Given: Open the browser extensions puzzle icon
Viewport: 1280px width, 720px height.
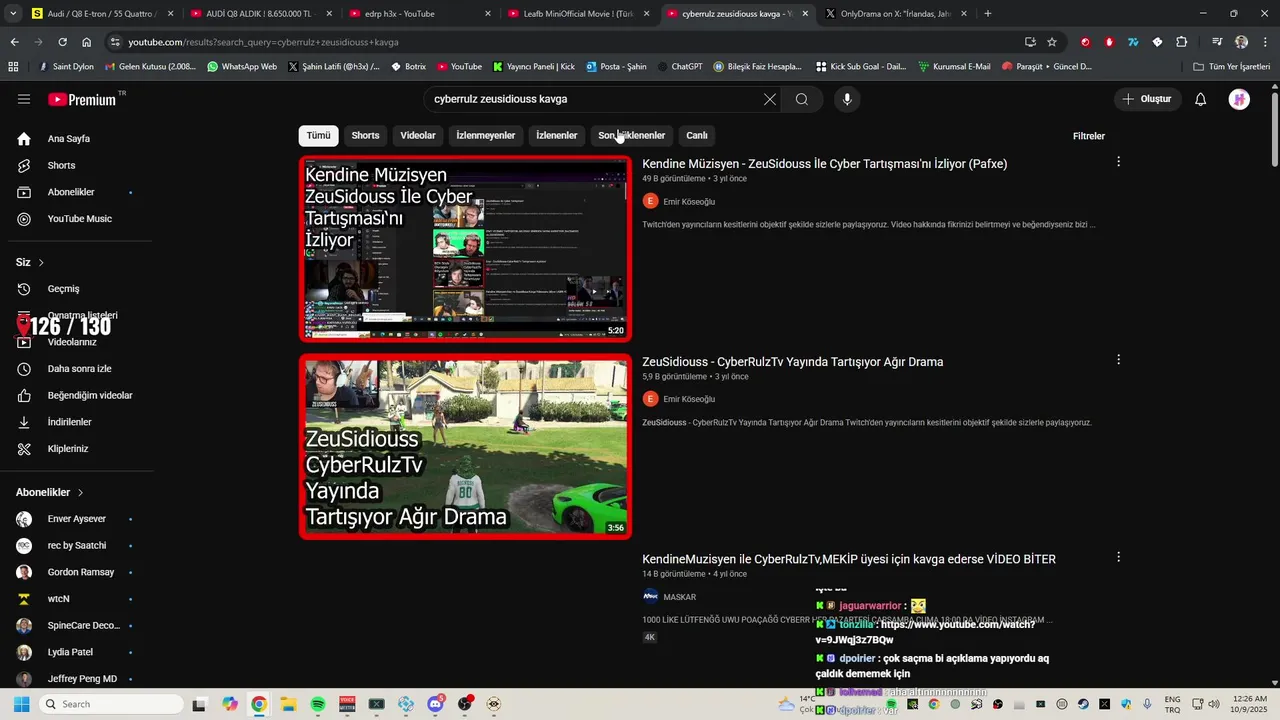Looking at the screenshot, I should coord(1182,42).
